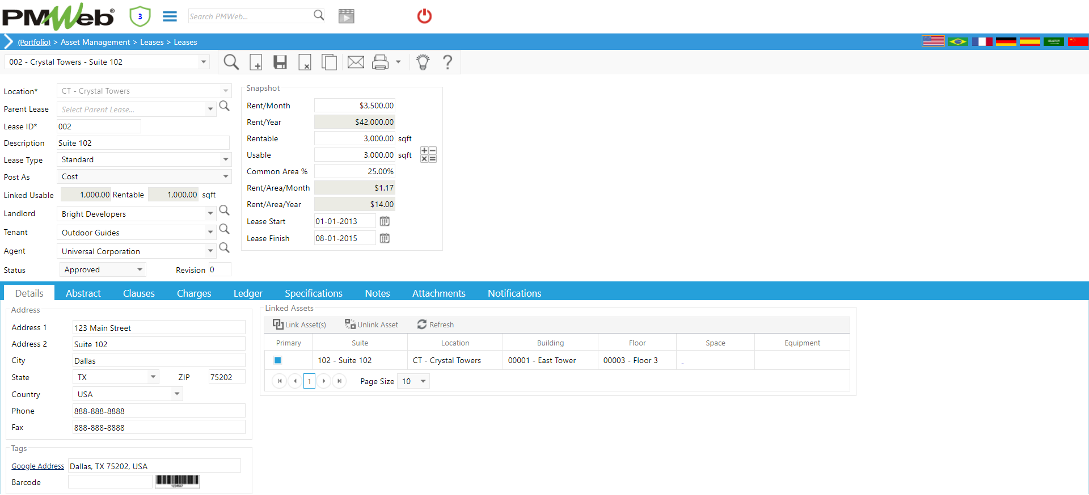Click the PMWeb logo
Screen dimensions: 1089x495
pos(60,15)
